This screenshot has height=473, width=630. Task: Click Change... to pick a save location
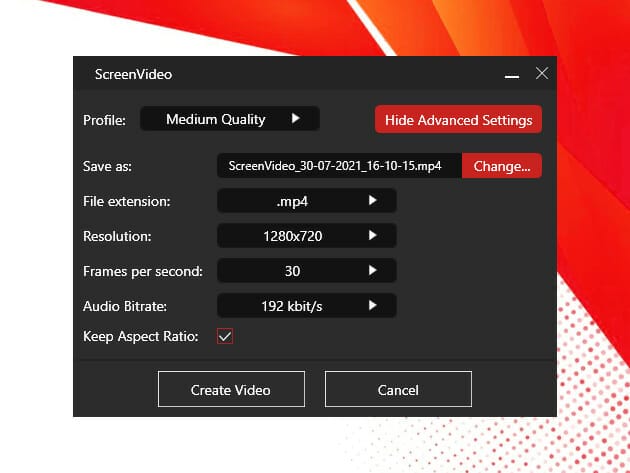click(502, 166)
